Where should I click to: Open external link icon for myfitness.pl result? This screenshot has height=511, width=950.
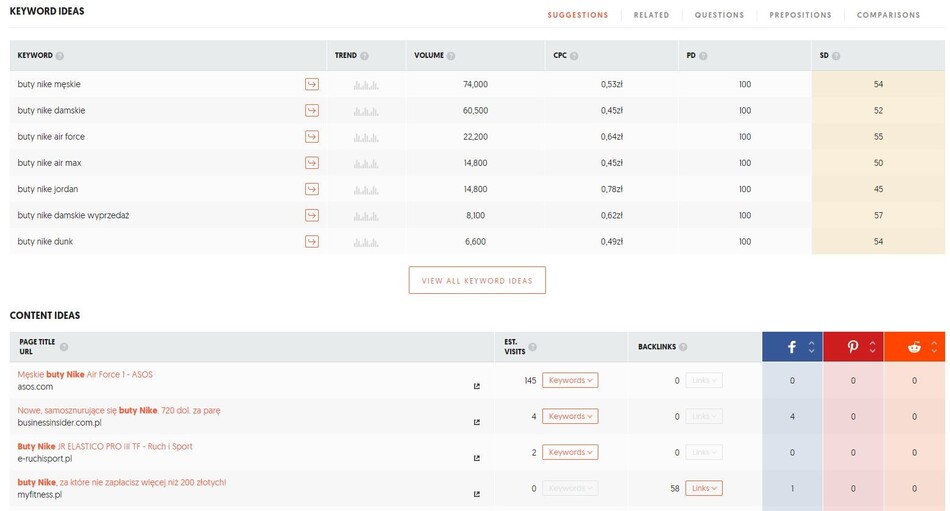[476, 494]
